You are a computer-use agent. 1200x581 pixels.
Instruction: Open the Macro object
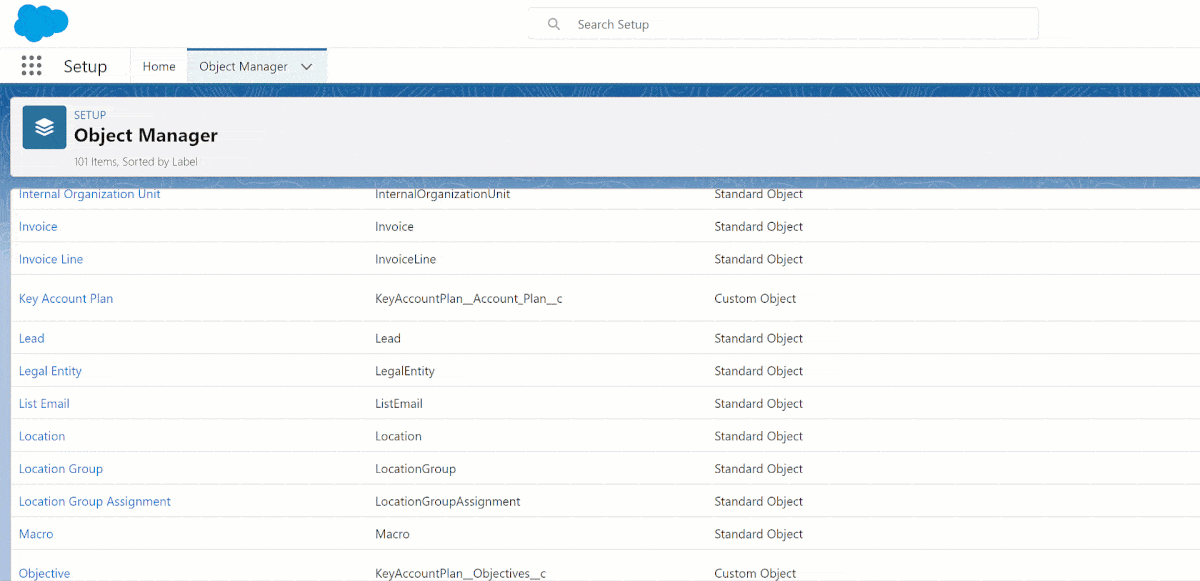pos(36,534)
